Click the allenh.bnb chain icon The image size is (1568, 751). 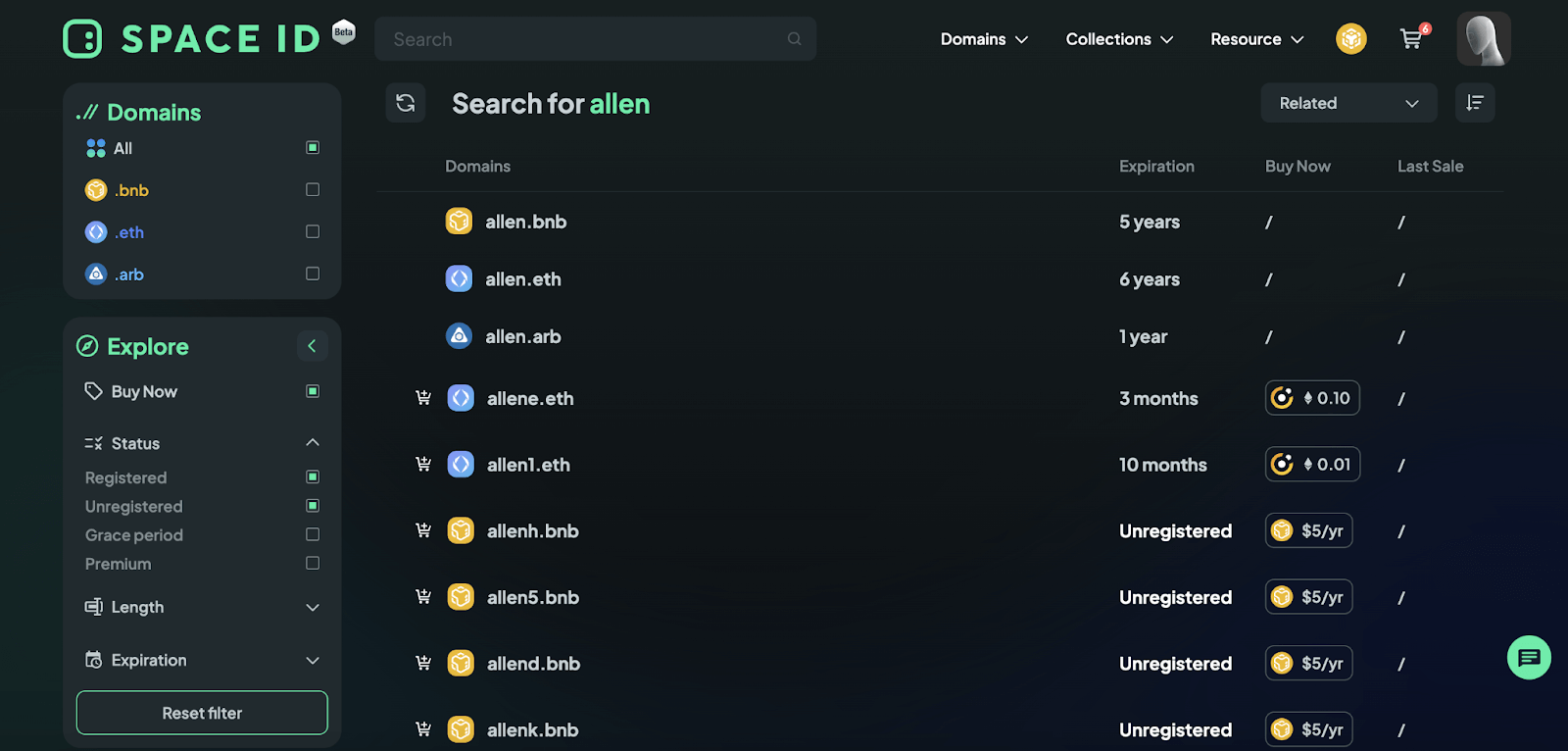click(461, 530)
